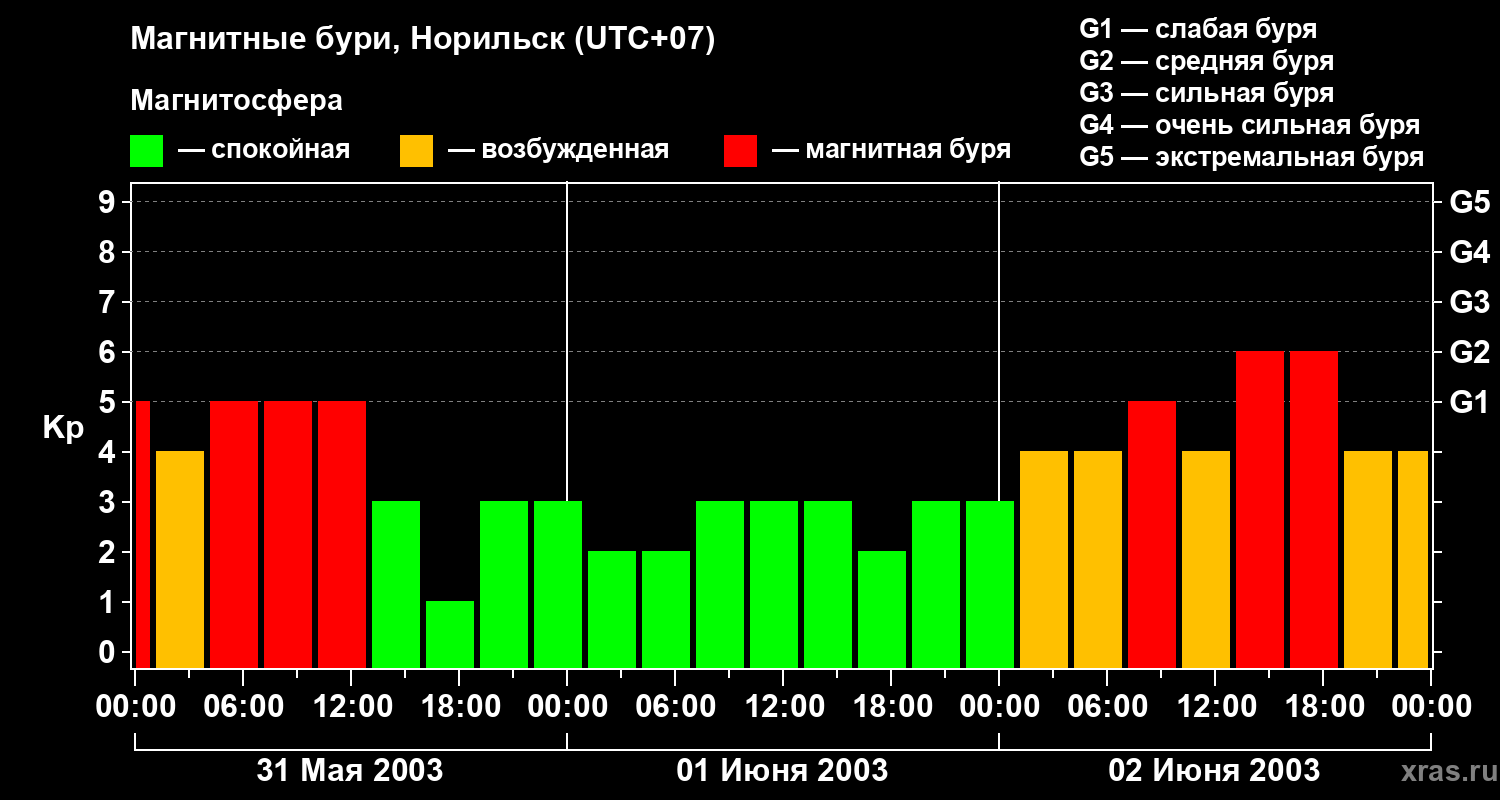Click the orange «возбужденная» legend square
This screenshot has width=1500, height=800.
416,151
